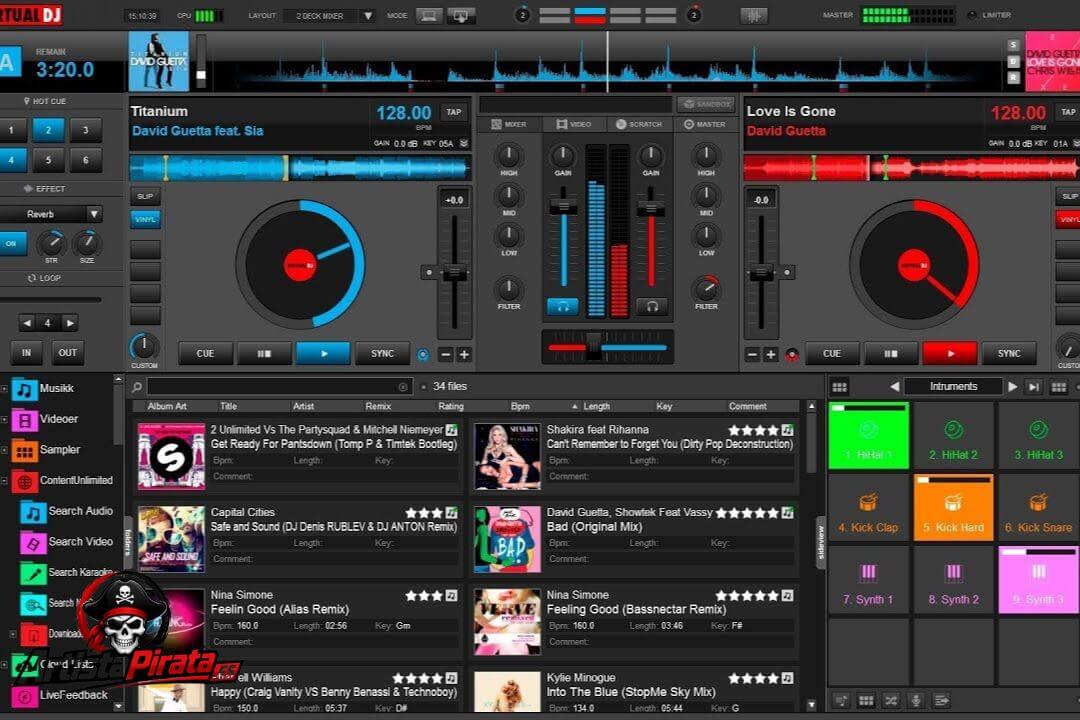1080x720 pixels.
Task: Increase the loop length with right arrow
Action: coord(70,322)
